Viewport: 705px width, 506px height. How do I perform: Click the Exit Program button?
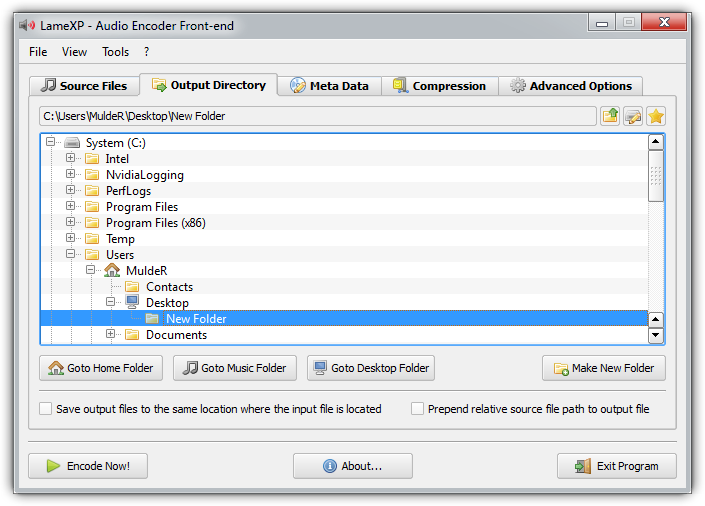[617, 466]
